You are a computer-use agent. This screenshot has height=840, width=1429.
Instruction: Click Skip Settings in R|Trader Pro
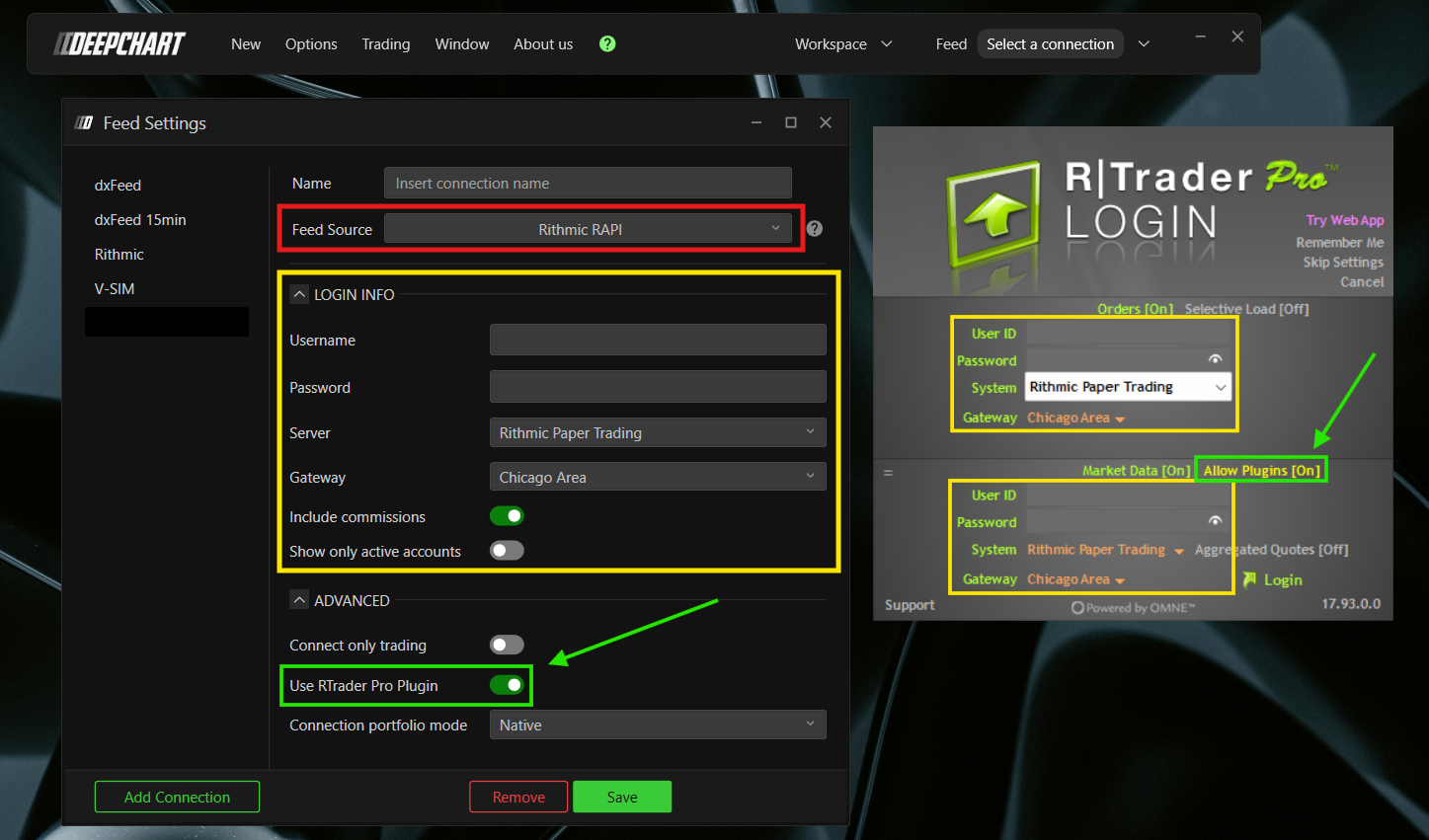pyautogui.click(x=1343, y=262)
